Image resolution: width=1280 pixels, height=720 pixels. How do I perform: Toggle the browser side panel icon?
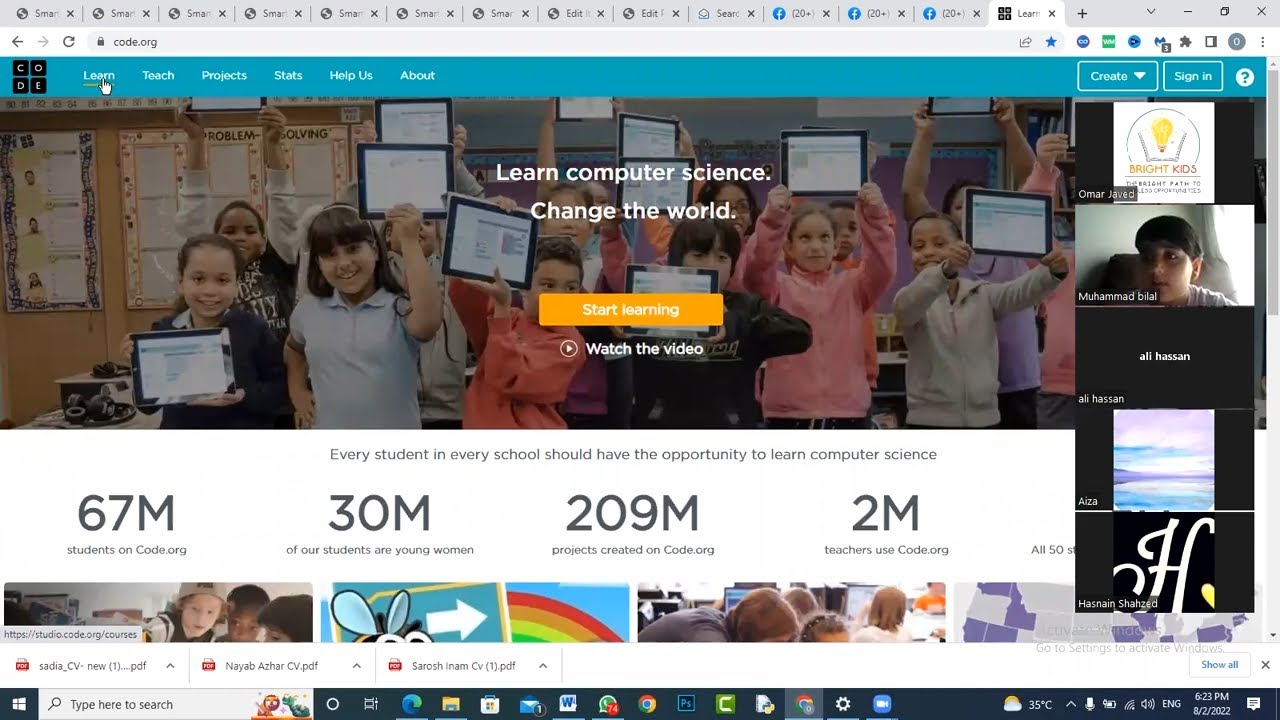tap(1211, 42)
